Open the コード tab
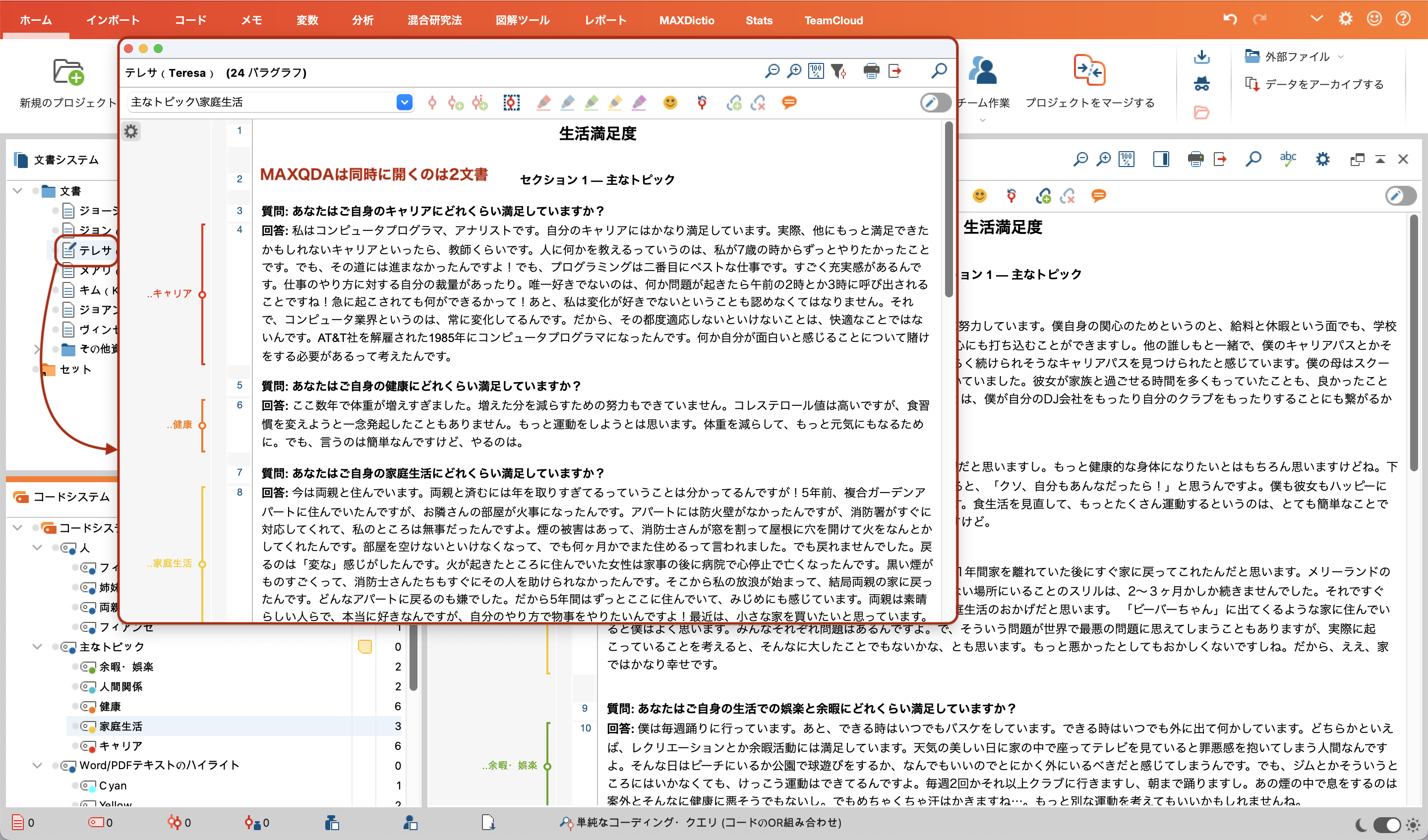The image size is (1428, 840). point(190,20)
